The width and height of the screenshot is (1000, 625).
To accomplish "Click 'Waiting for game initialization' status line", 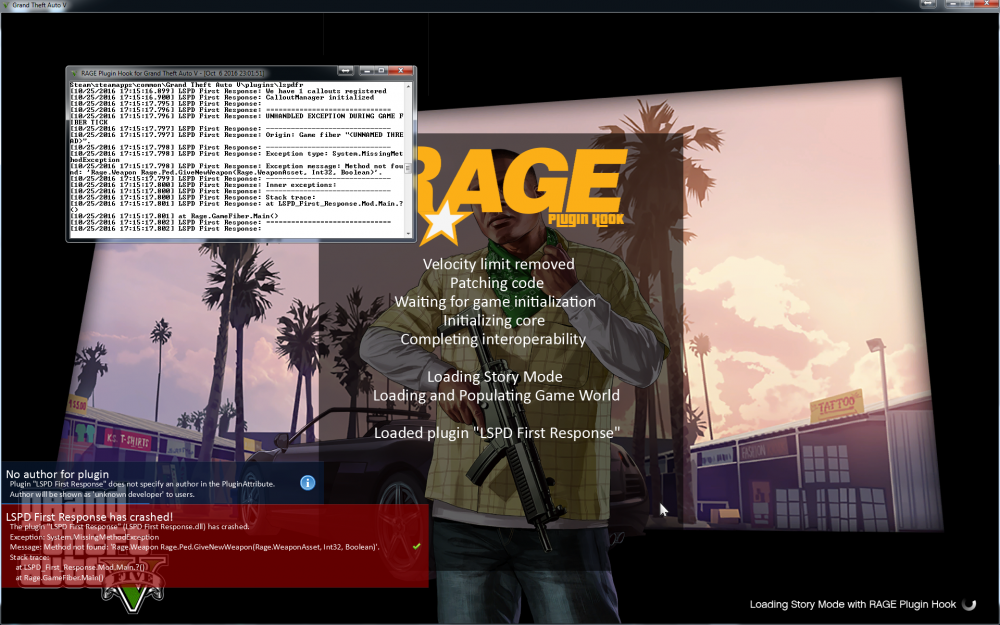I will point(495,302).
